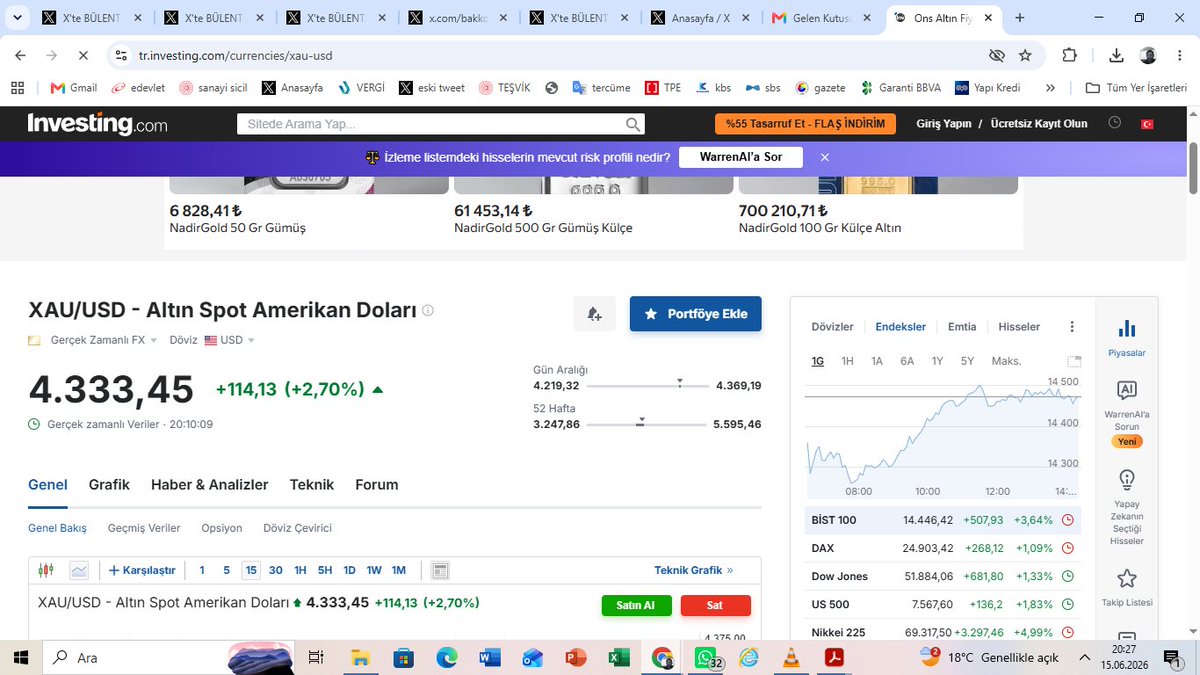Select the Emtia tab in market widget
The height and width of the screenshot is (675, 1200).
[962, 327]
